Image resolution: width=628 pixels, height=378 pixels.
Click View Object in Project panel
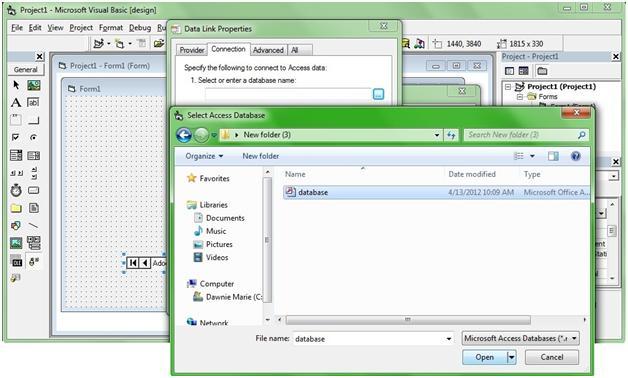[523, 71]
